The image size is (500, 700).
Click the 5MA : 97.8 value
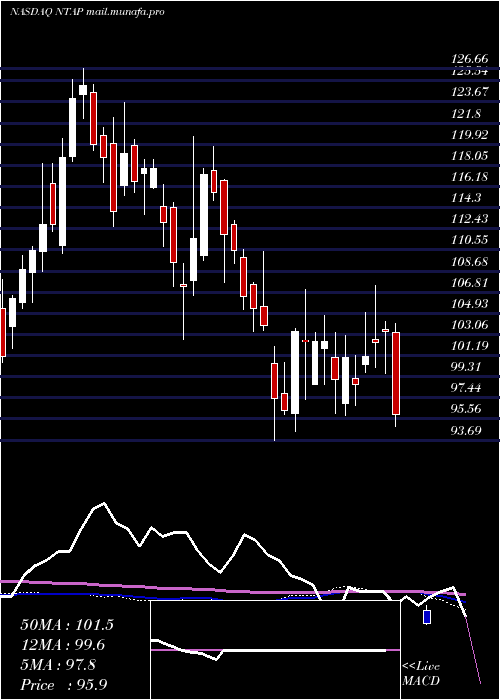click(58, 665)
